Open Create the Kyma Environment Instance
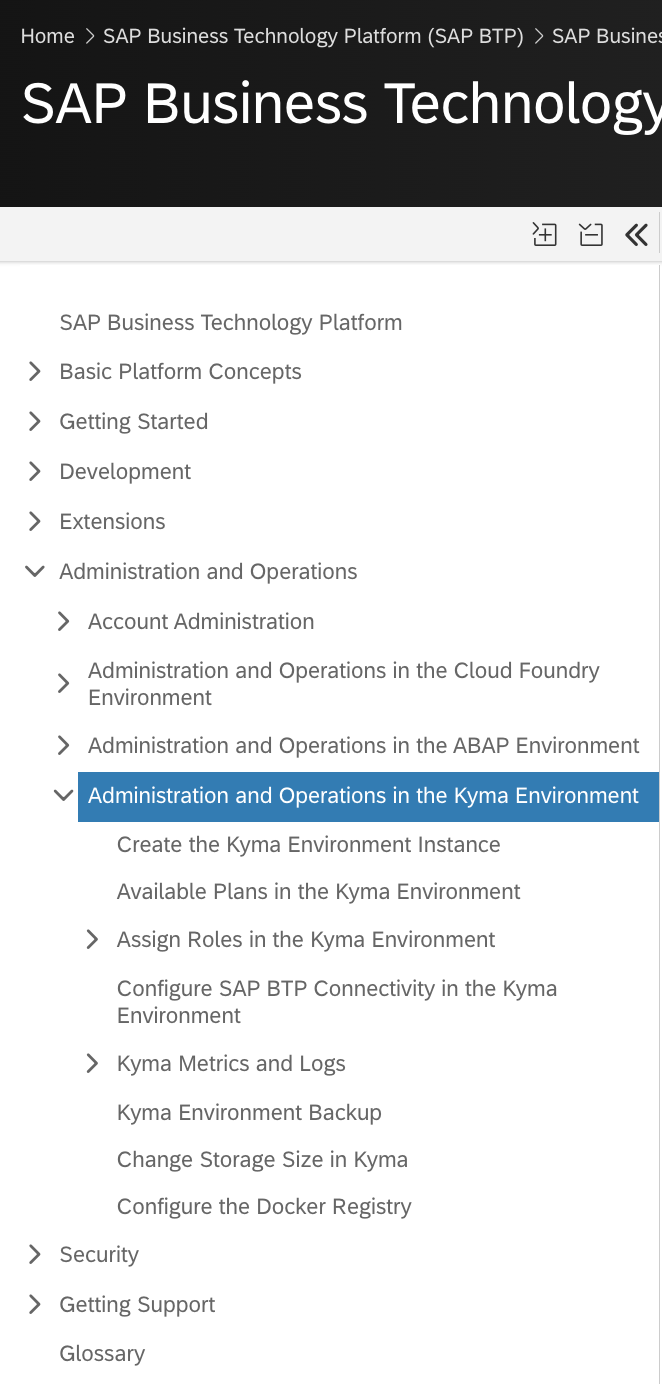 (x=308, y=845)
